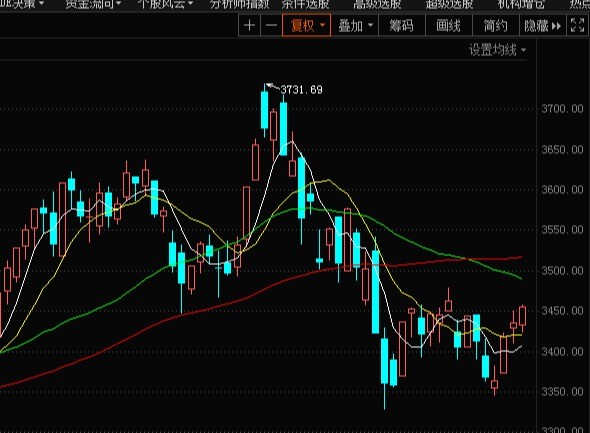Open the 复权 adjustment dropdown

[307, 26]
